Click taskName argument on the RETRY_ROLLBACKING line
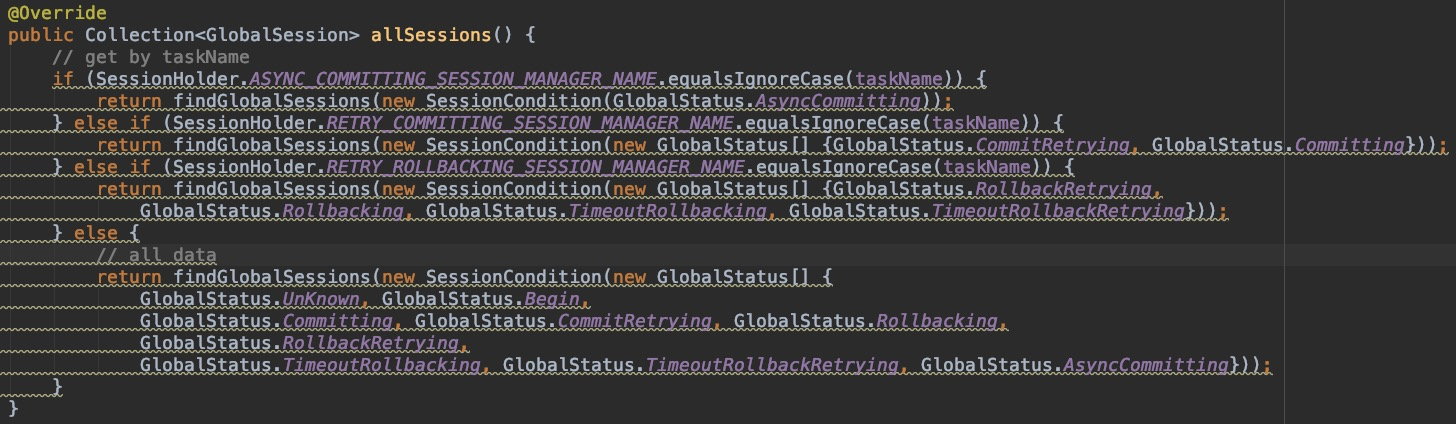This screenshot has width=1456, height=424. coord(987,166)
